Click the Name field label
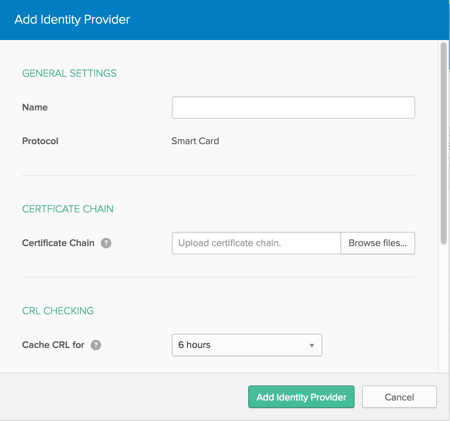 (x=35, y=107)
